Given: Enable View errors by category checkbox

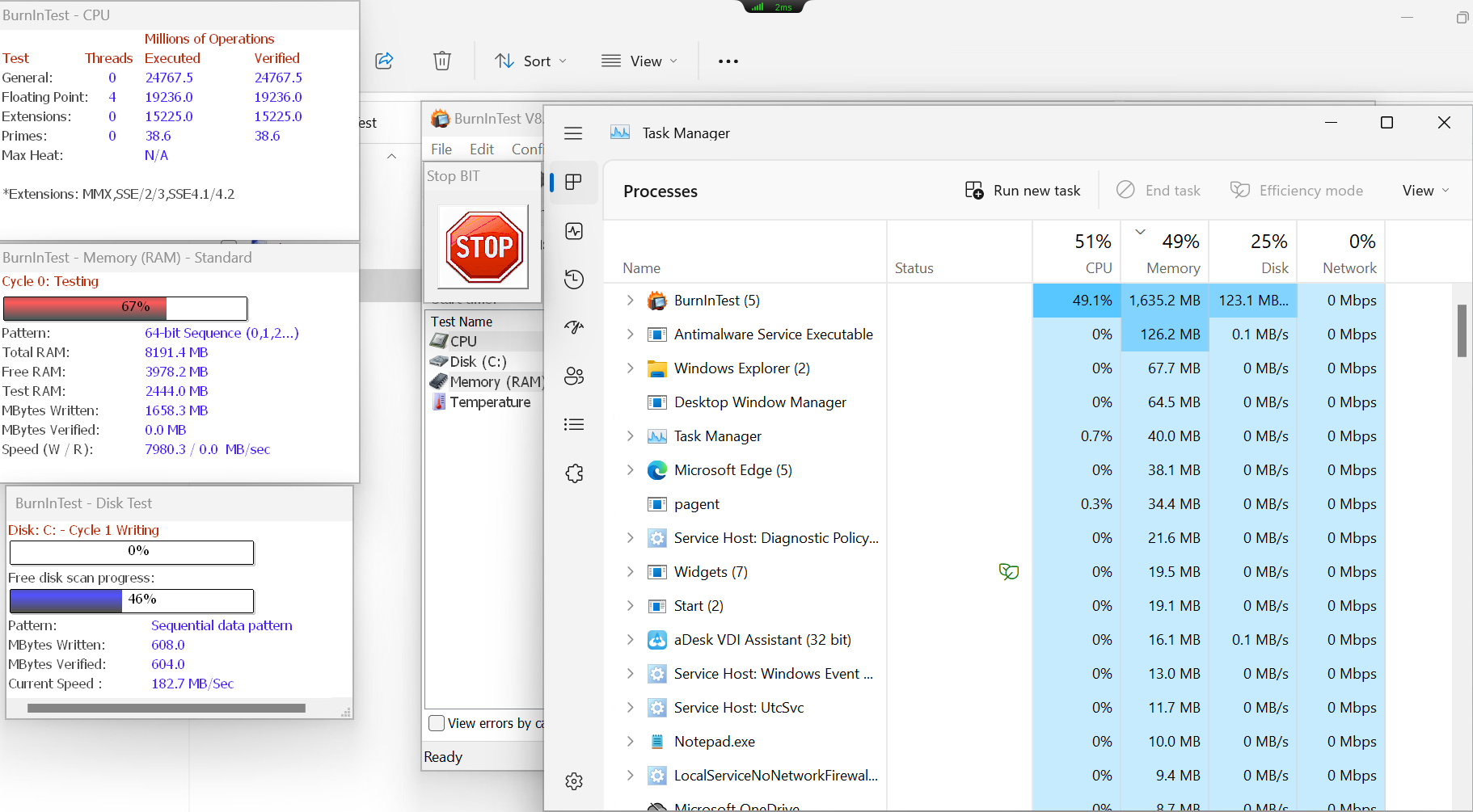Looking at the screenshot, I should coord(437,723).
